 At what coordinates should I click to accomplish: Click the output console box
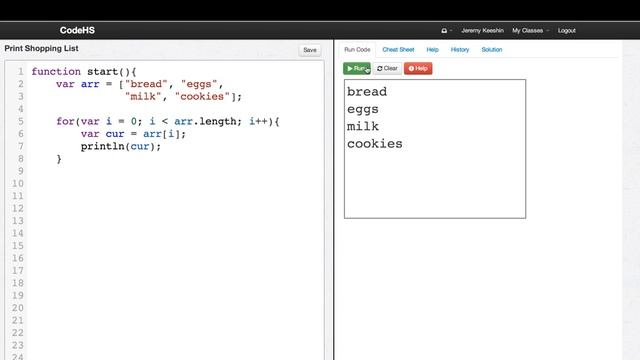(435, 149)
